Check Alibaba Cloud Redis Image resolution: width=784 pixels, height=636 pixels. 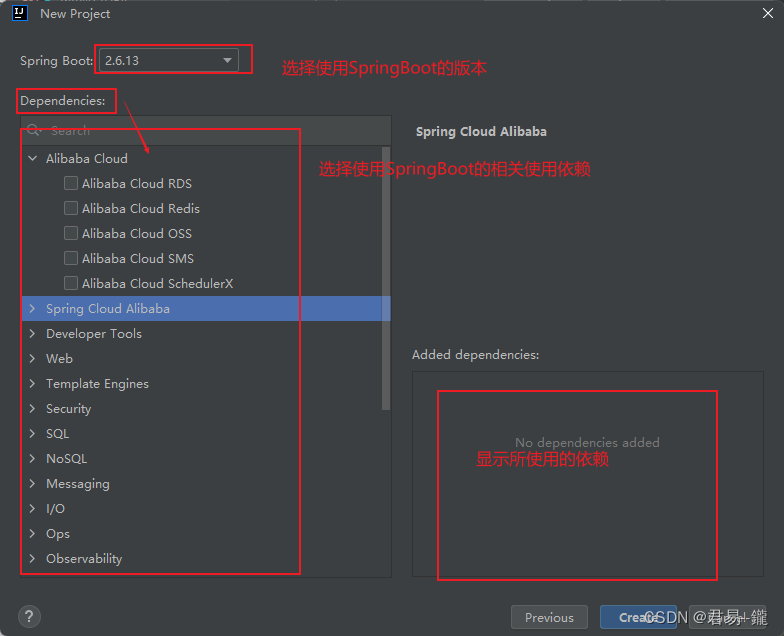71,208
